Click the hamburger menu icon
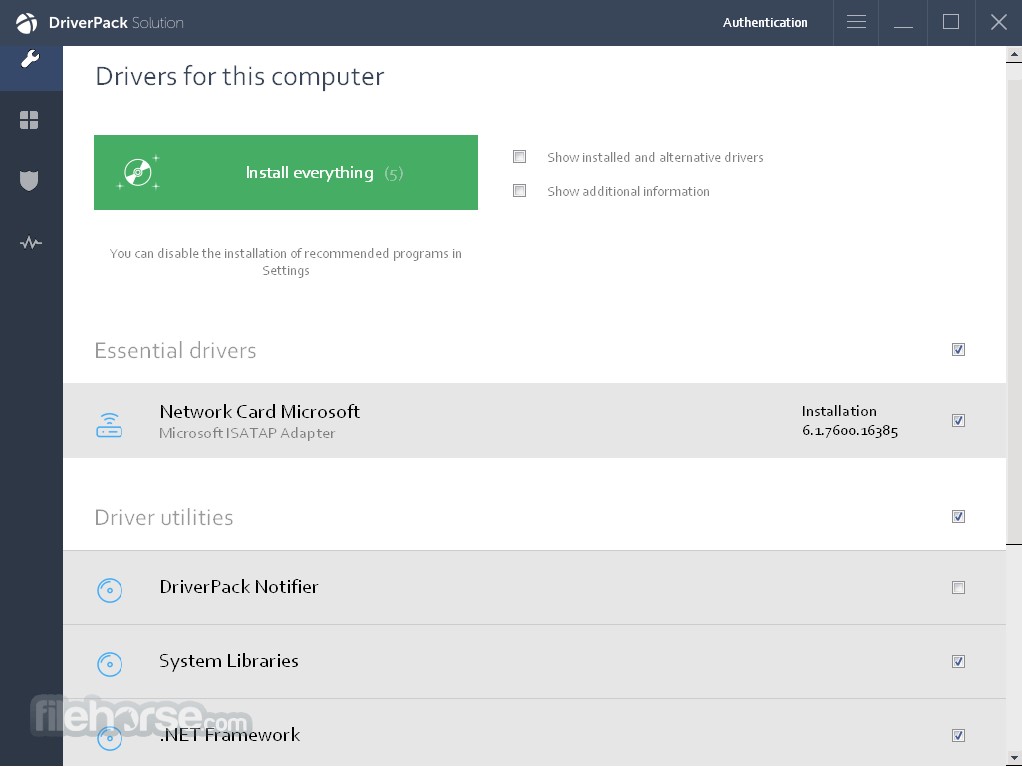The image size is (1022, 767). point(856,22)
